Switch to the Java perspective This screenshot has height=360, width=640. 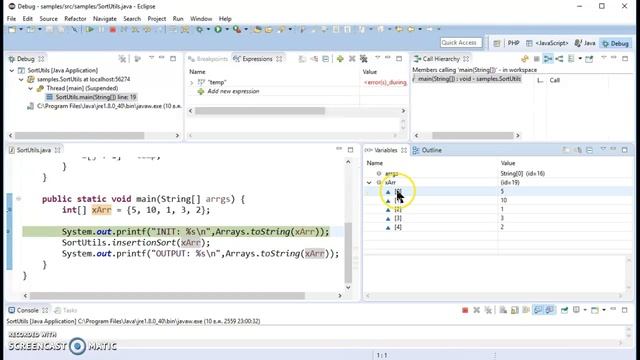pyautogui.click(x=585, y=43)
